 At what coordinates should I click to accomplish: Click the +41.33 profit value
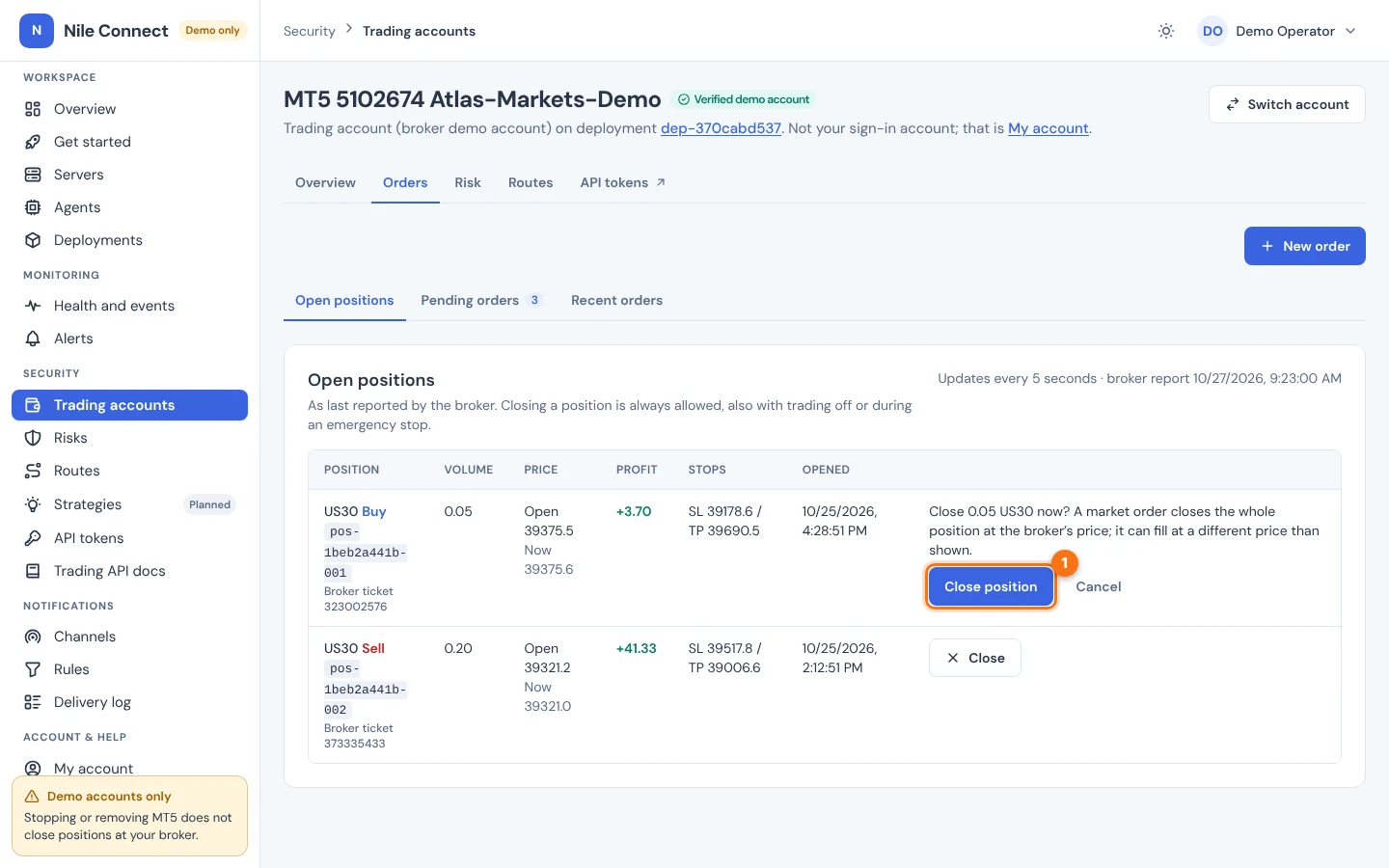pyautogui.click(x=636, y=648)
